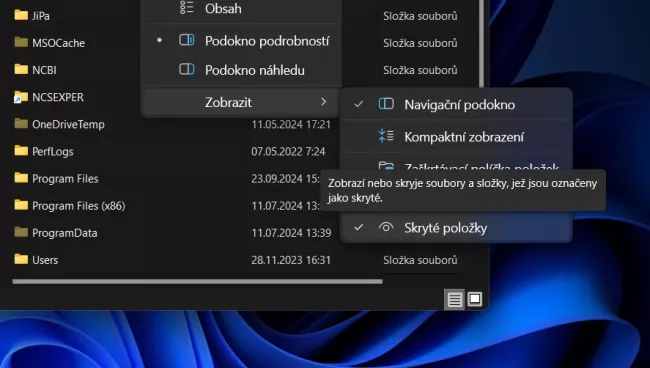
Task: Select the OneDriveTemp folder icon
Action: click(21, 123)
